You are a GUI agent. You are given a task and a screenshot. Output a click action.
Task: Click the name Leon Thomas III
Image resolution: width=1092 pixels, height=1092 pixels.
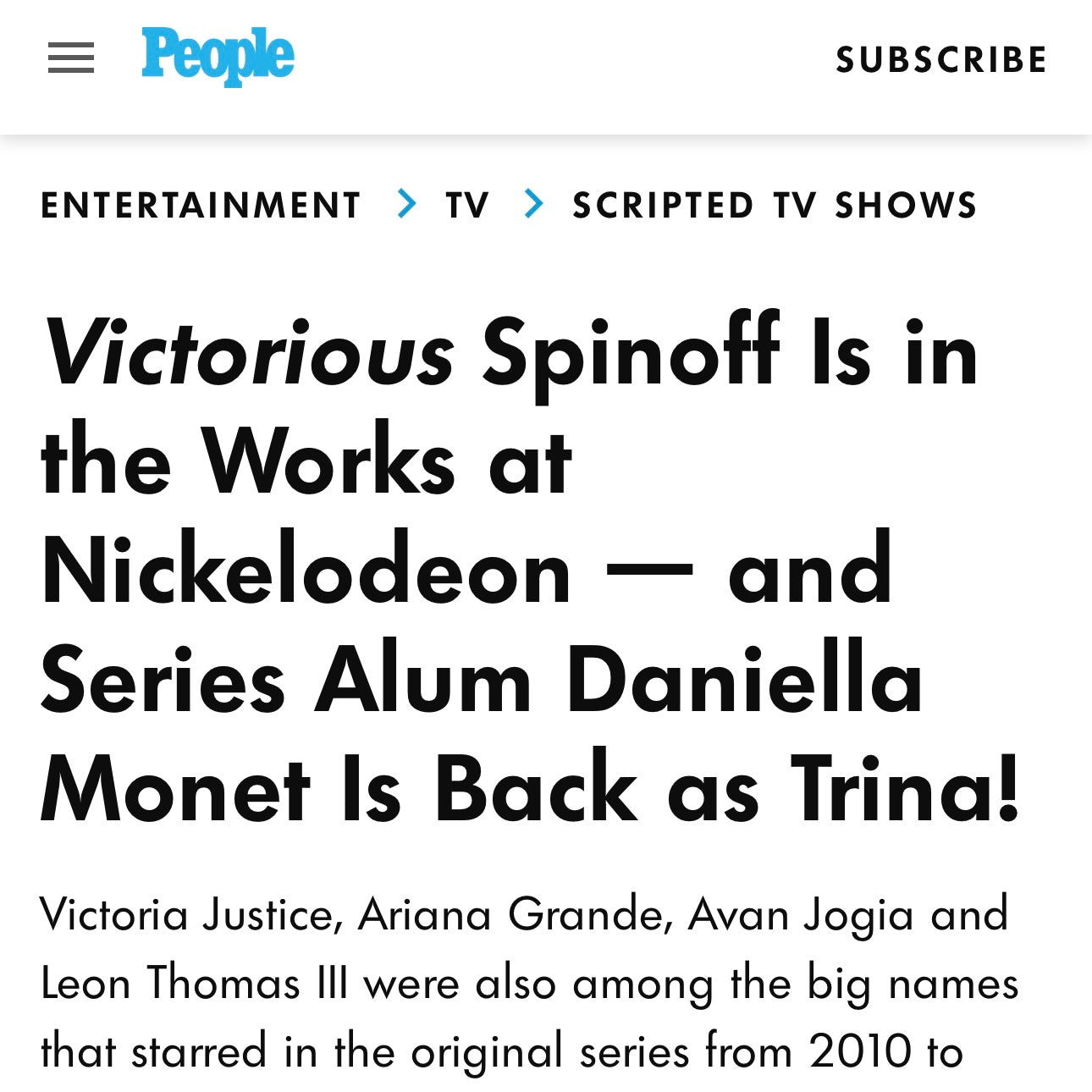(194, 984)
